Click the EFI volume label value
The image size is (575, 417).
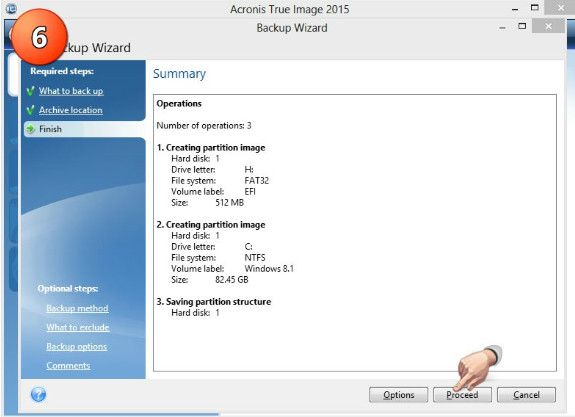[250, 191]
